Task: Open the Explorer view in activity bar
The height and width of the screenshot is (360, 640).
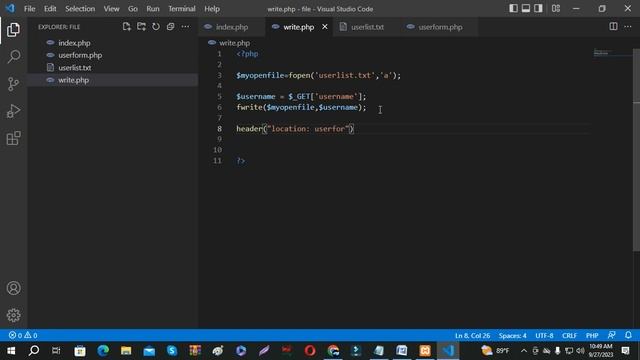Action: click(x=13, y=30)
